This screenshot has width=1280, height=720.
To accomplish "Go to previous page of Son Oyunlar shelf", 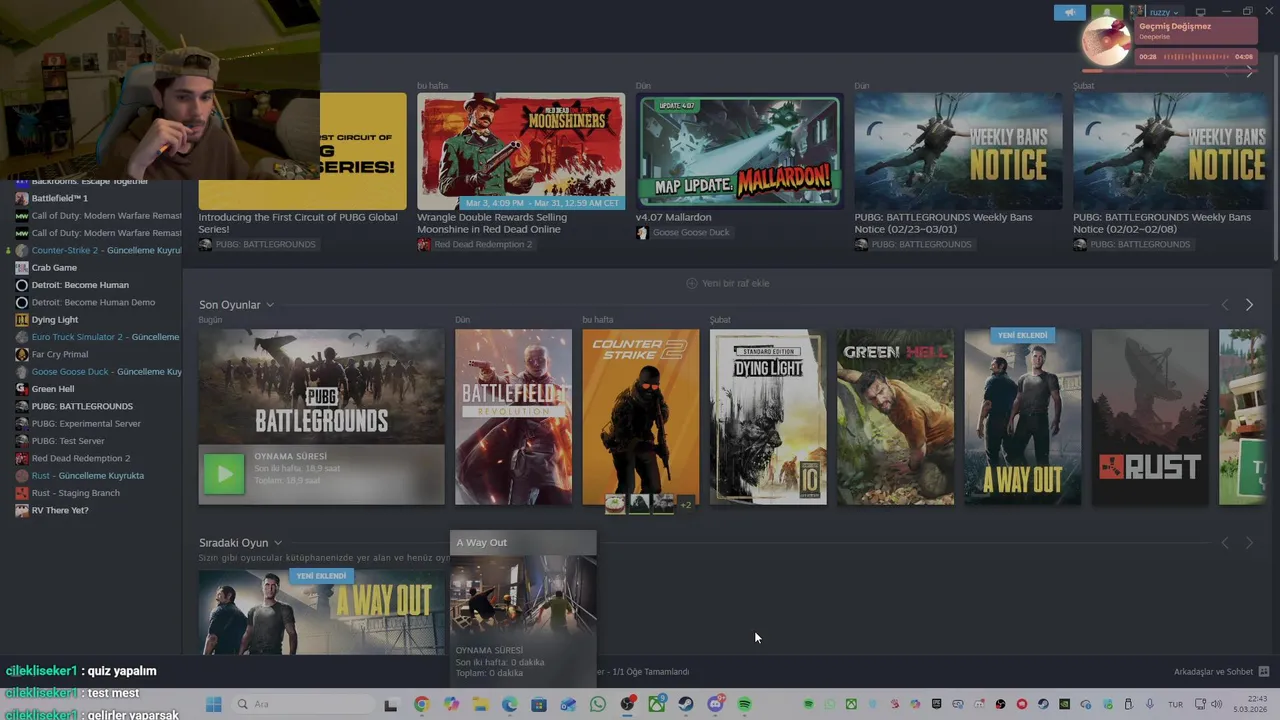I will (x=1225, y=305).
